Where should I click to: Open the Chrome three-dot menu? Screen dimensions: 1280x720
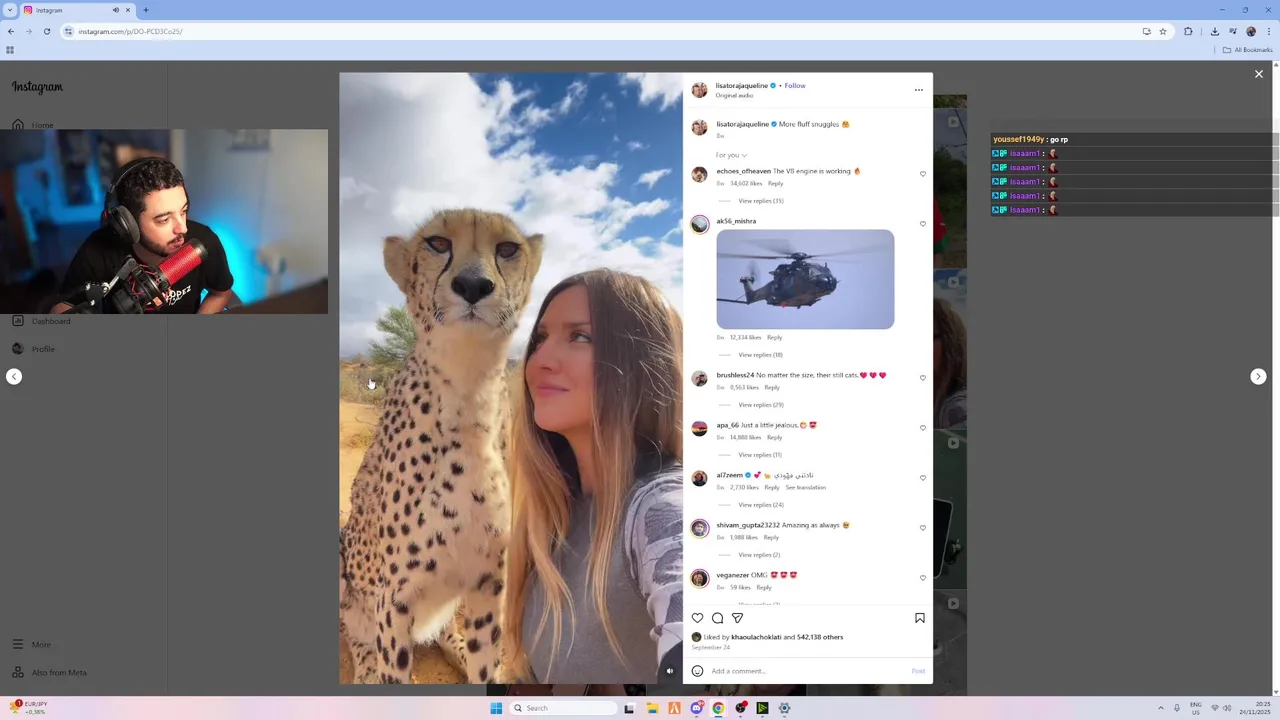click(x=1268, y=31)
